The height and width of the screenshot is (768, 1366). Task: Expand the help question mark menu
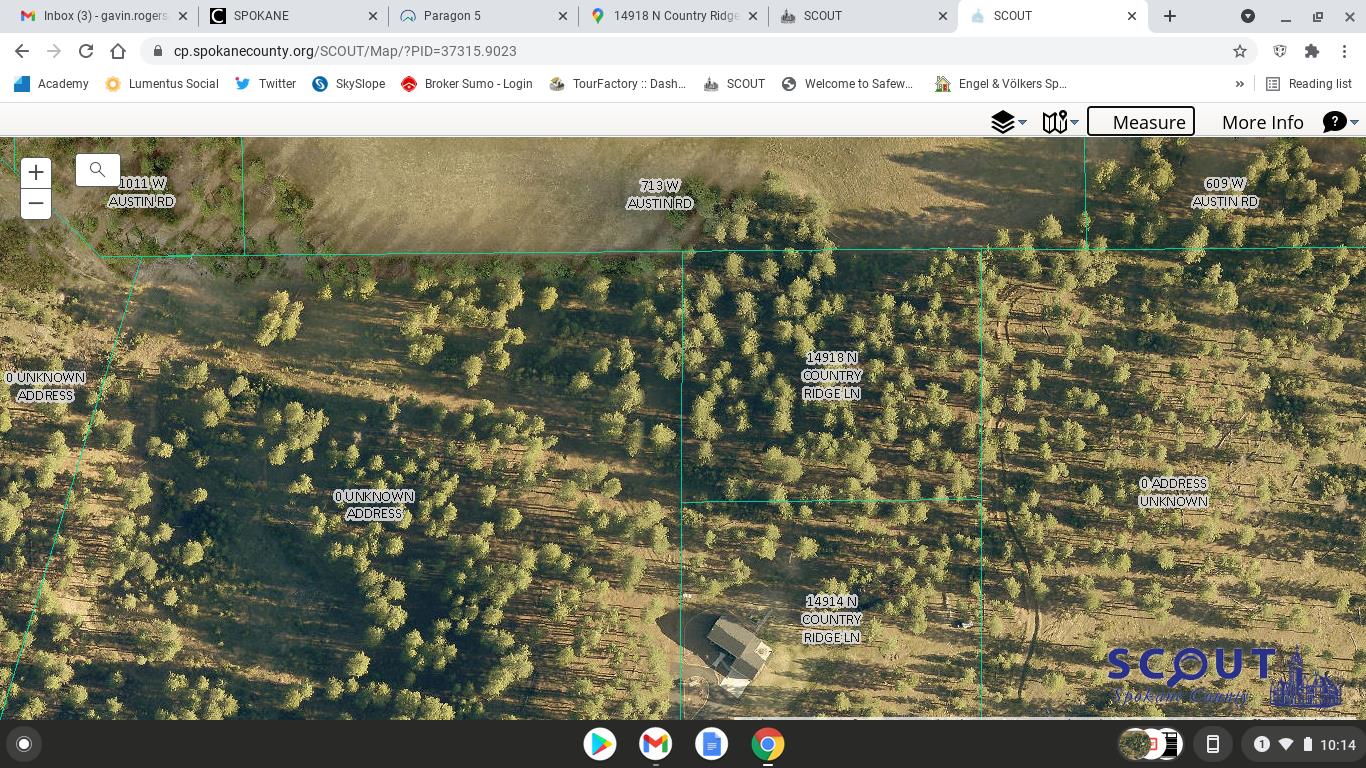coord(1340,122)
